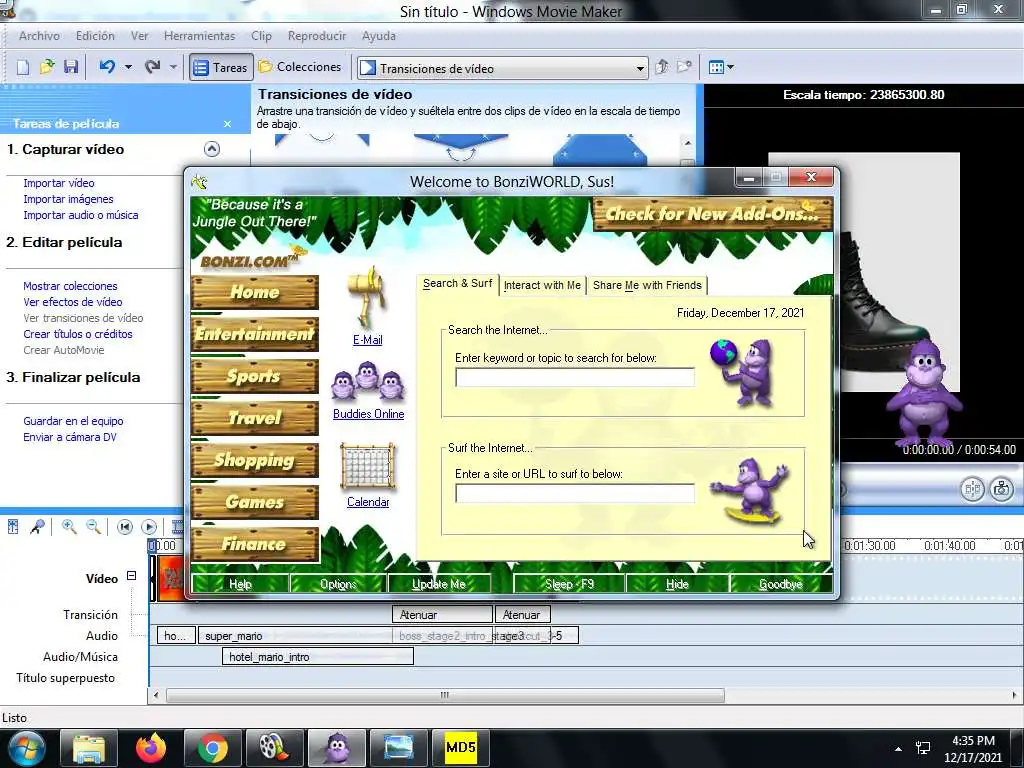The image size is (1024, 768).
Task: Click the preview seek bar
Action: click(931, 468)
